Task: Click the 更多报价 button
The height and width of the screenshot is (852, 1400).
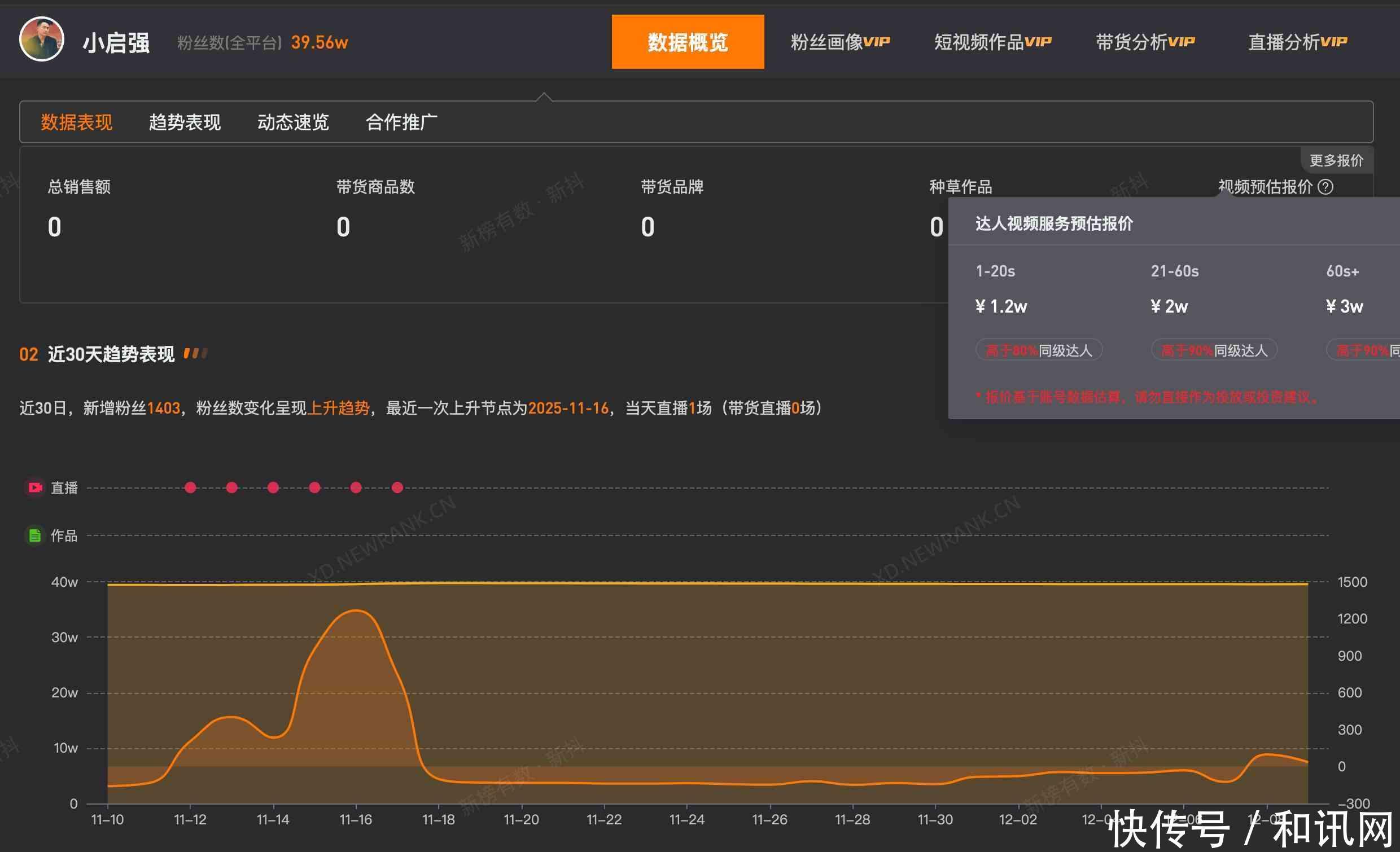Action: (1336, 161)
